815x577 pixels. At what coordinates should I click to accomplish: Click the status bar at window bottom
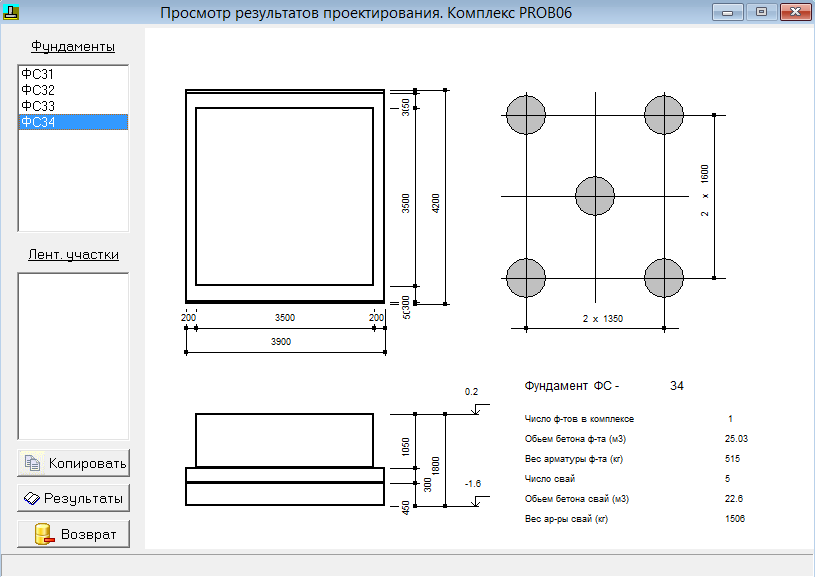[x=408, y=565]
